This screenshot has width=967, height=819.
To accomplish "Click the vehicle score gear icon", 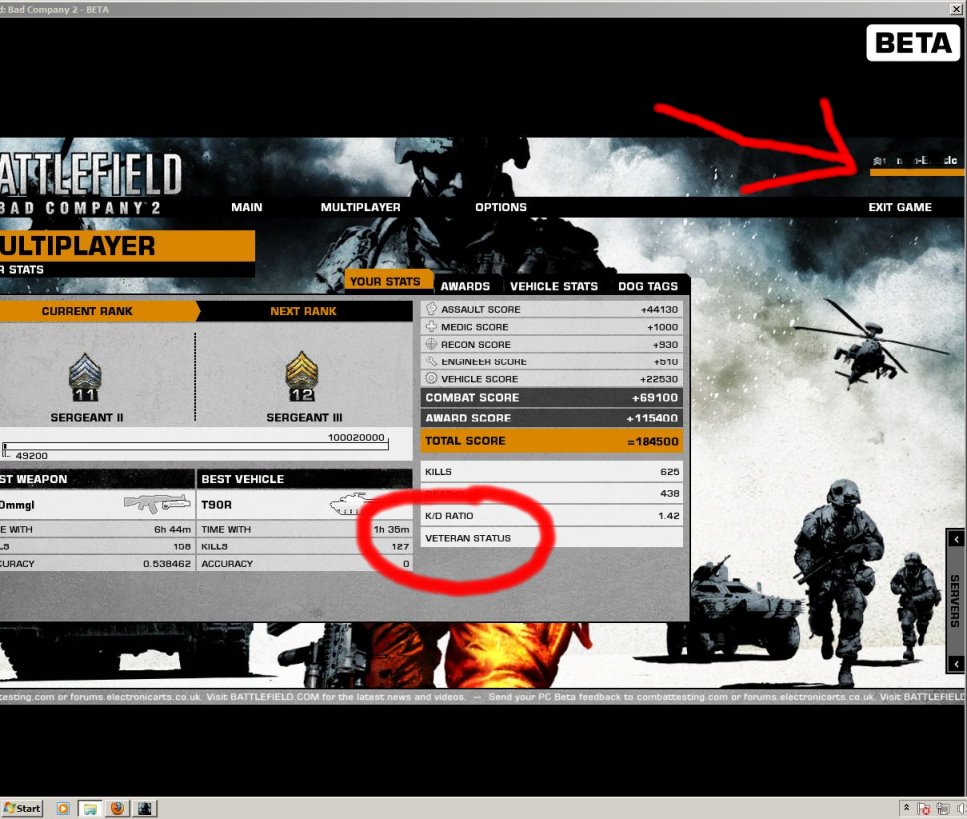I will [431, 378].
